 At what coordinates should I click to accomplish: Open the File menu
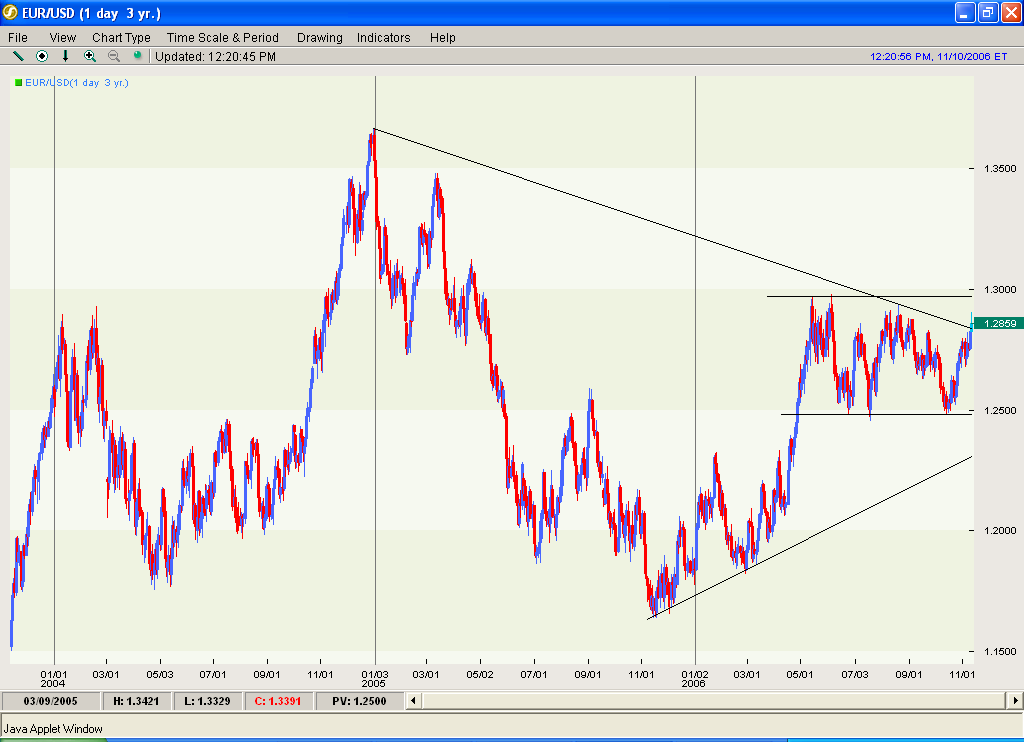[17, 37]
